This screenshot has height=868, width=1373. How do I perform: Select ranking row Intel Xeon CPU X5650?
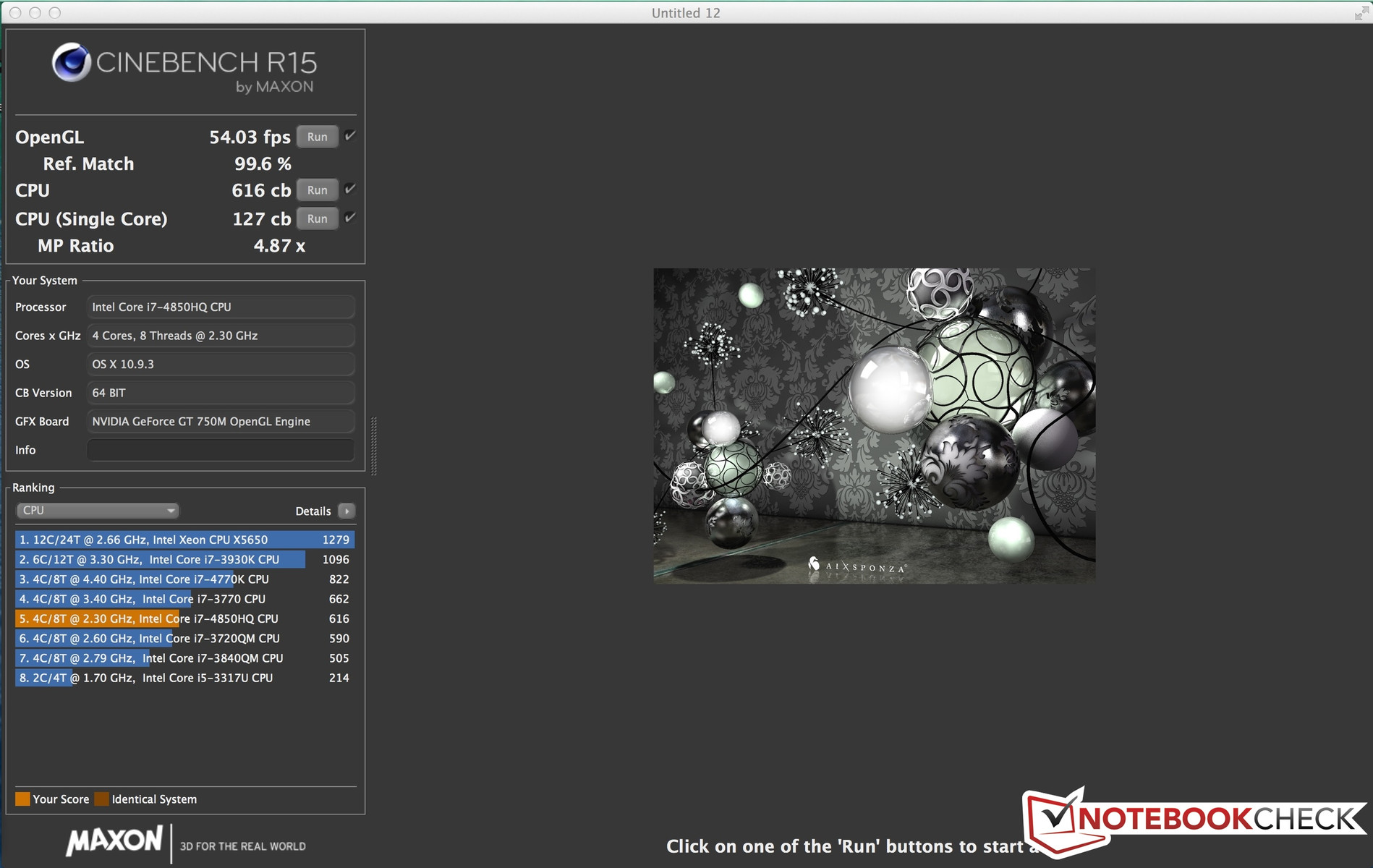click(184, 540)
